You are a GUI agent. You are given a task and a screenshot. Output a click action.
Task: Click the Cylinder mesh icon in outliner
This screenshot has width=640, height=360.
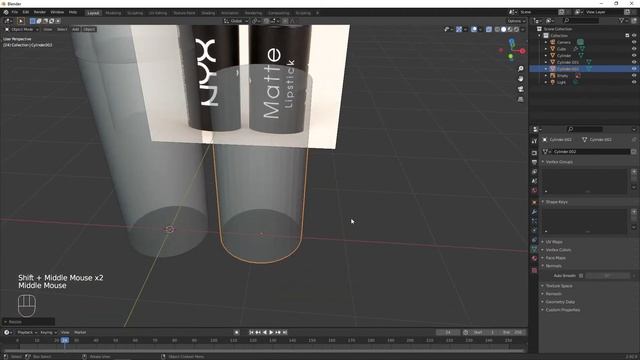click(553, 56)
